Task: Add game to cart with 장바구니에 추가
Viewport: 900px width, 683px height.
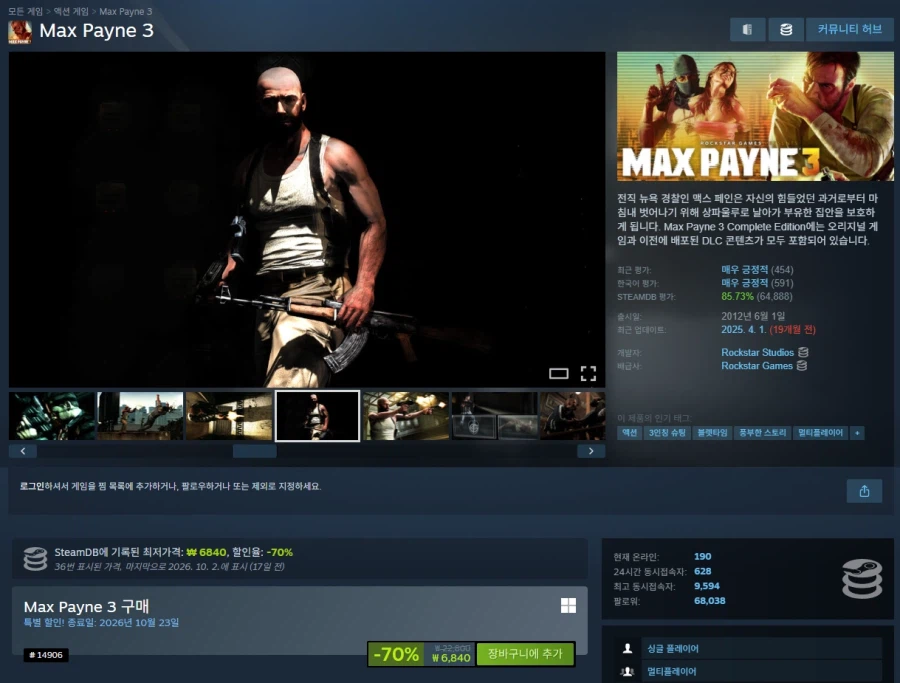Action: click(525, 654)
